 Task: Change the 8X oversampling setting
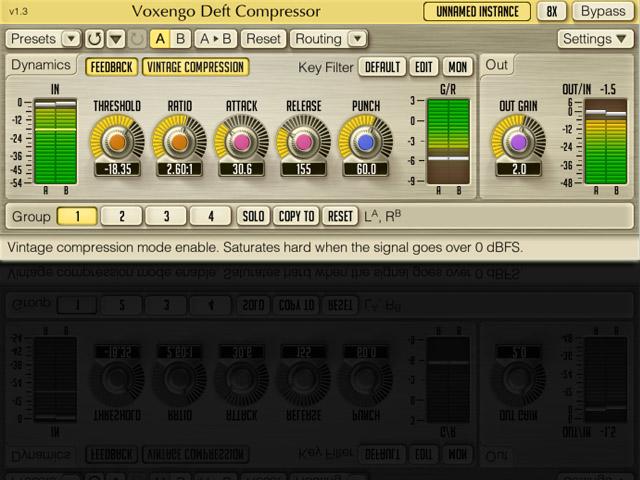[x=551, y=11]
